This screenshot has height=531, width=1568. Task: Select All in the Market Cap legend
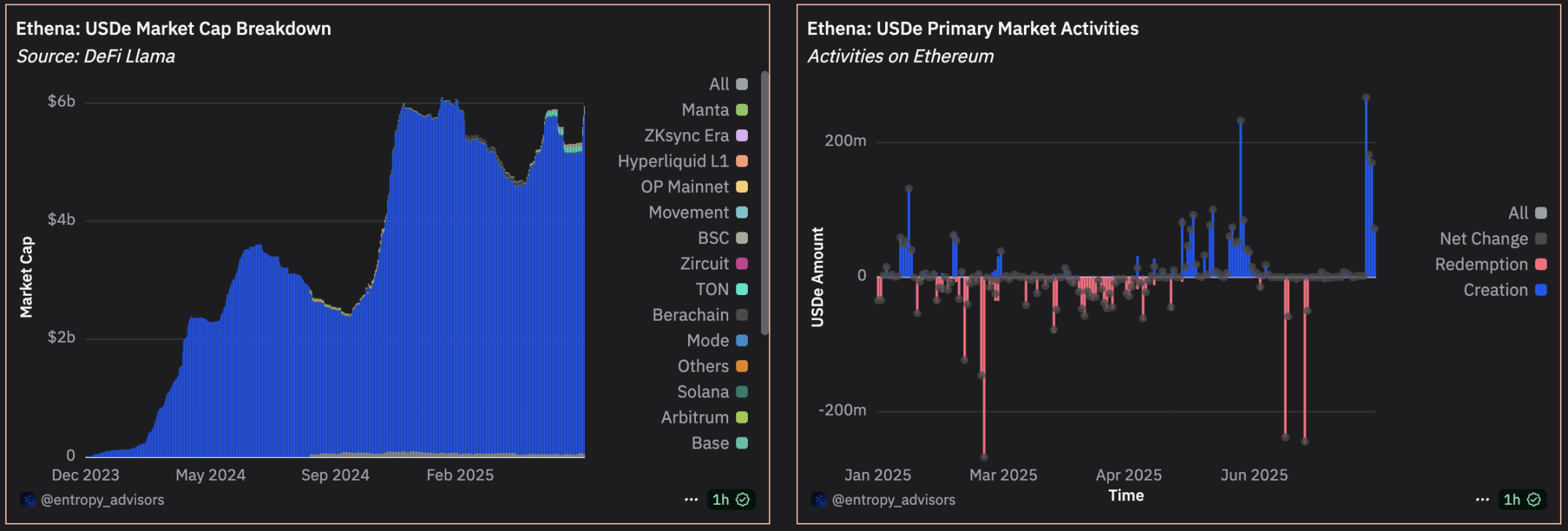click(x=728, y=84)
